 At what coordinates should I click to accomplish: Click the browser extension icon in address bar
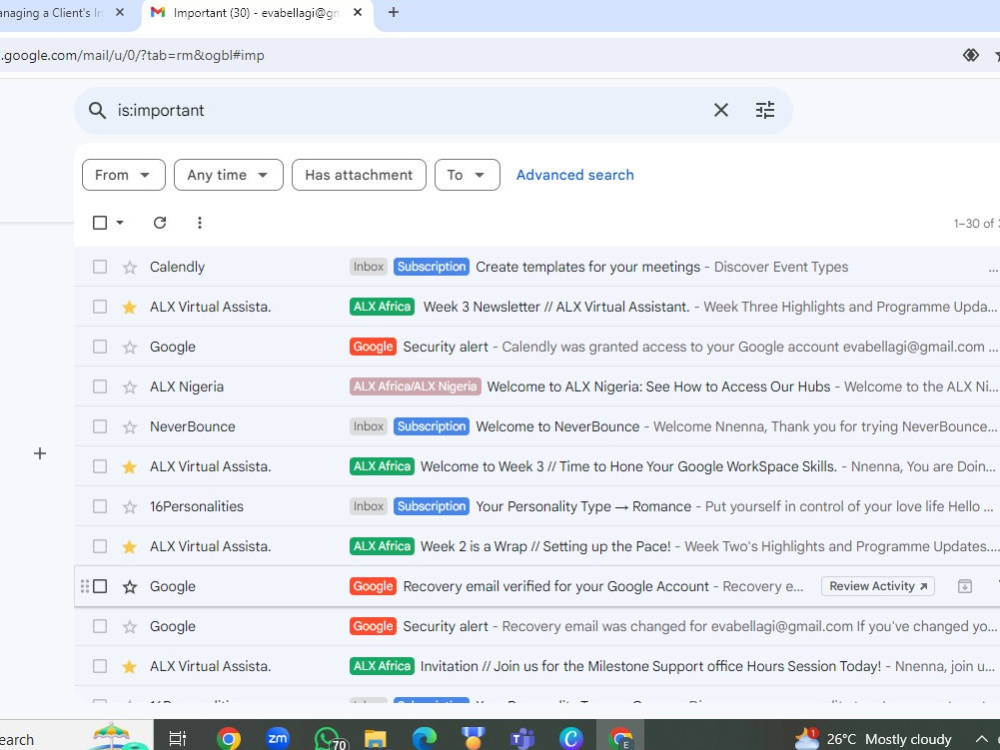[x=971, y=55]
